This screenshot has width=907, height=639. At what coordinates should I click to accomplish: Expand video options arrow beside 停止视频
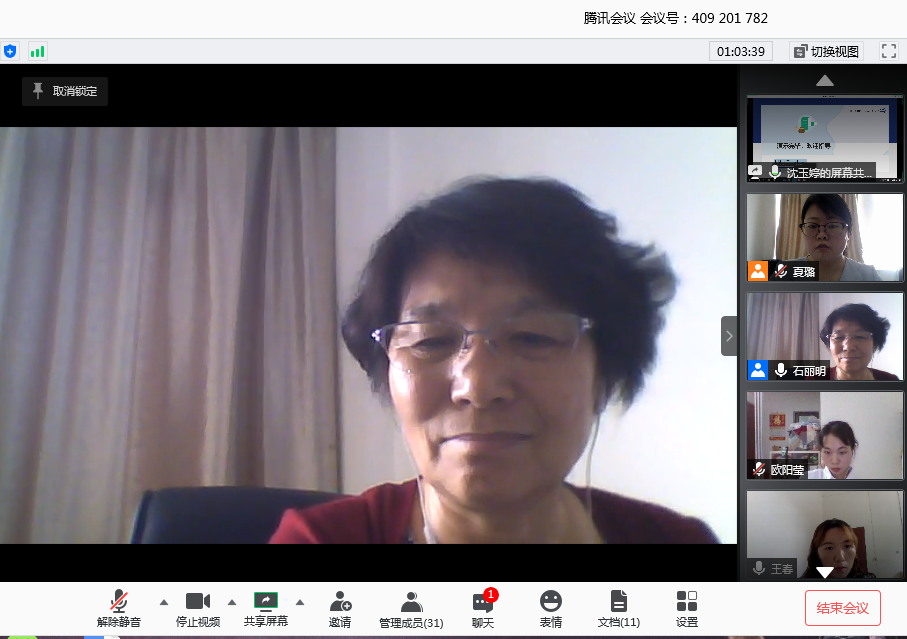point(232,602)
